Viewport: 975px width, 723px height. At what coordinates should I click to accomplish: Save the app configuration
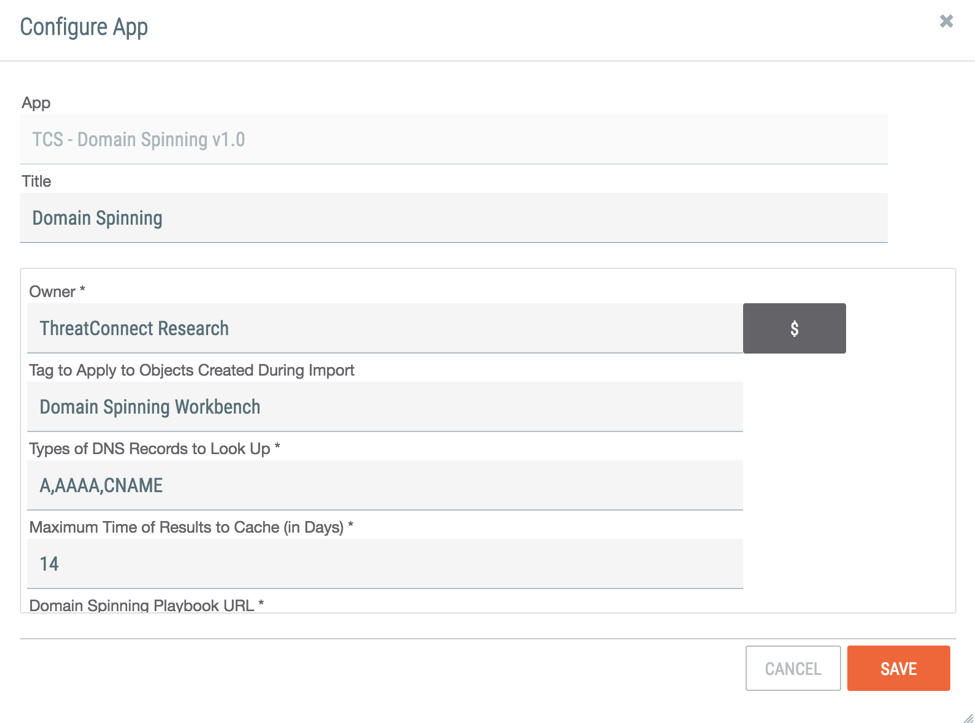click(899, 668)
